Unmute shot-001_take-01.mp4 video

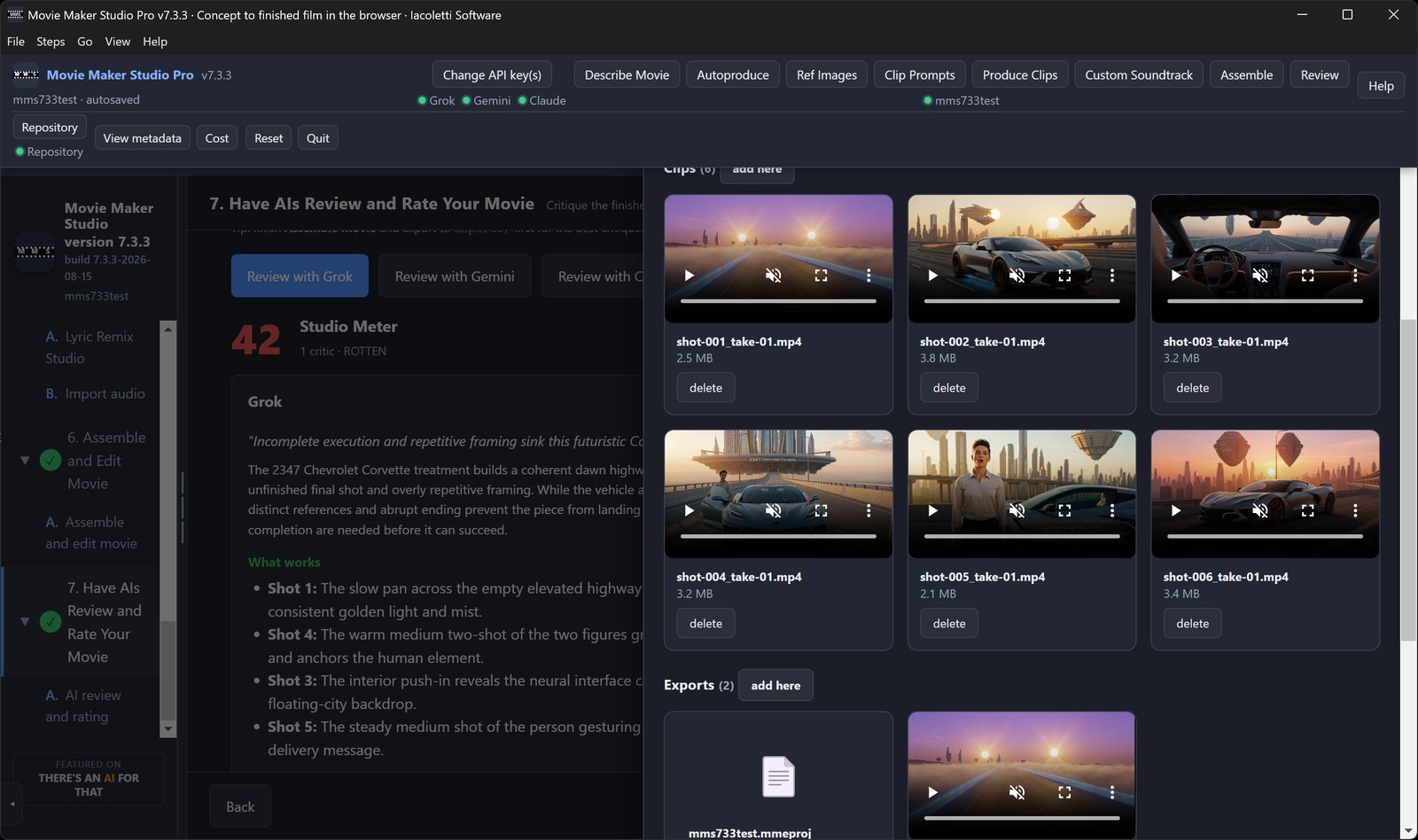pos(774,276)
